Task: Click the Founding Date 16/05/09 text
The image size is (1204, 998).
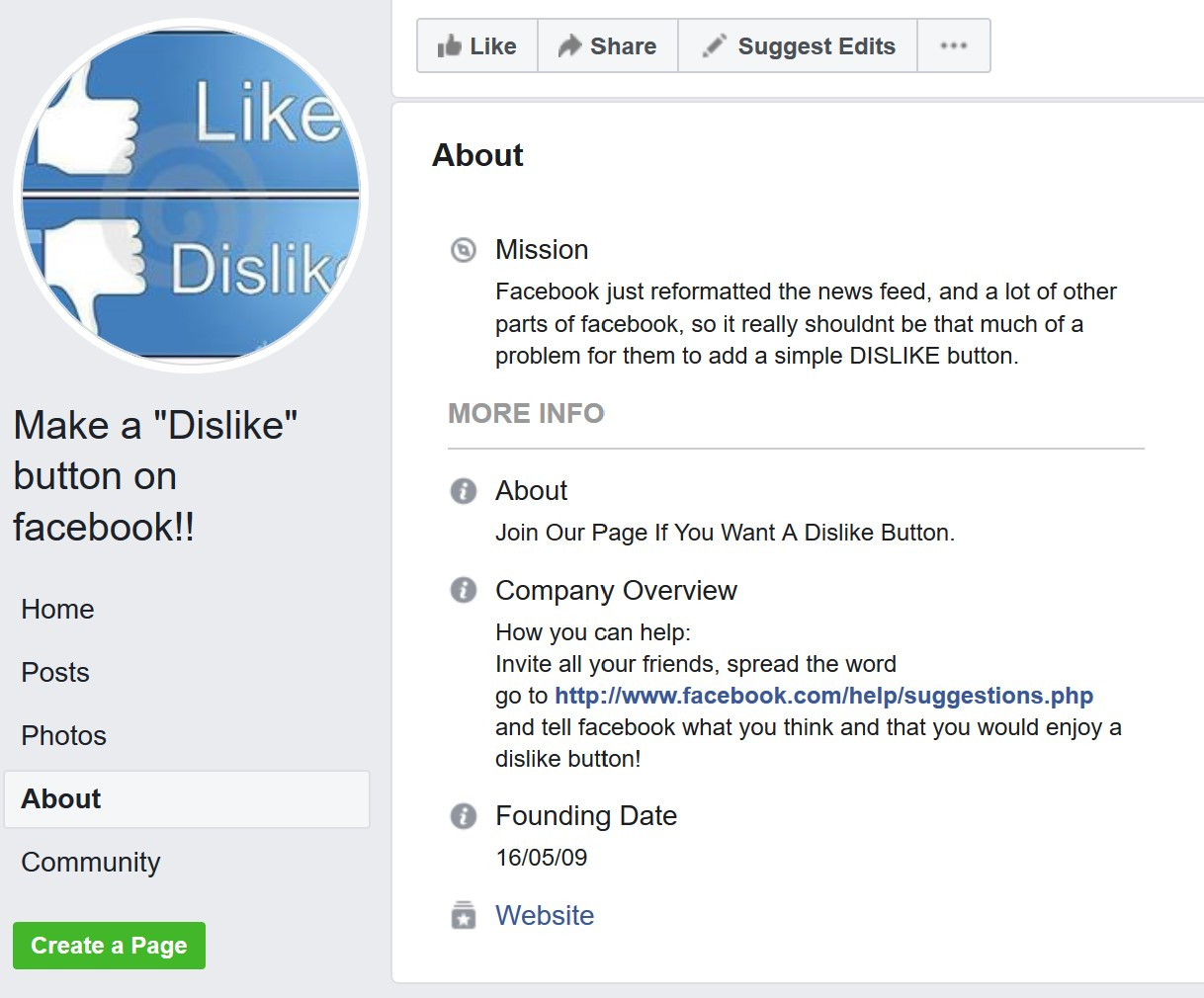Action: click(541, 858)
